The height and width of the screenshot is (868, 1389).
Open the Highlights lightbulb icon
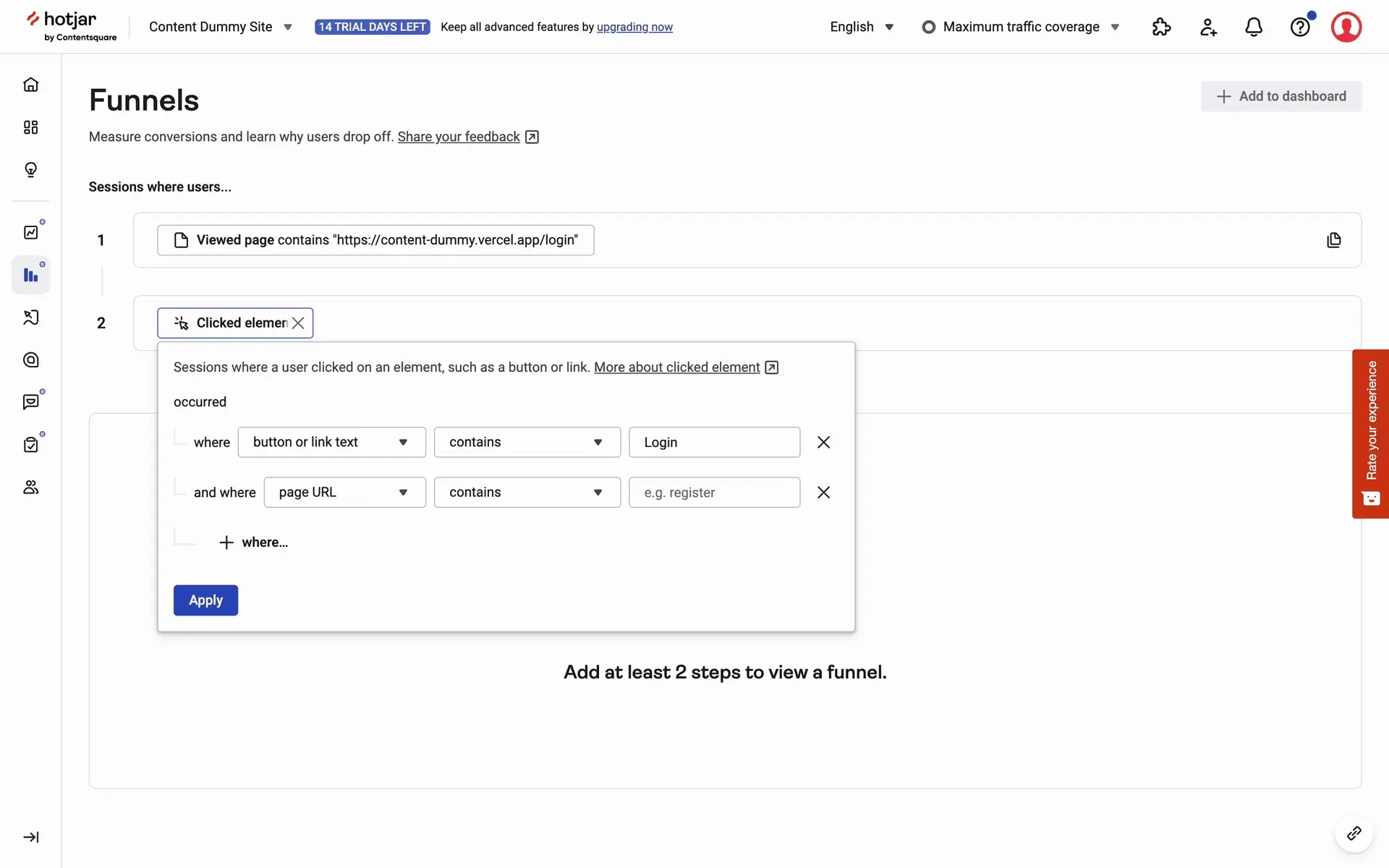pyautogui.click(x=30, y=170)
